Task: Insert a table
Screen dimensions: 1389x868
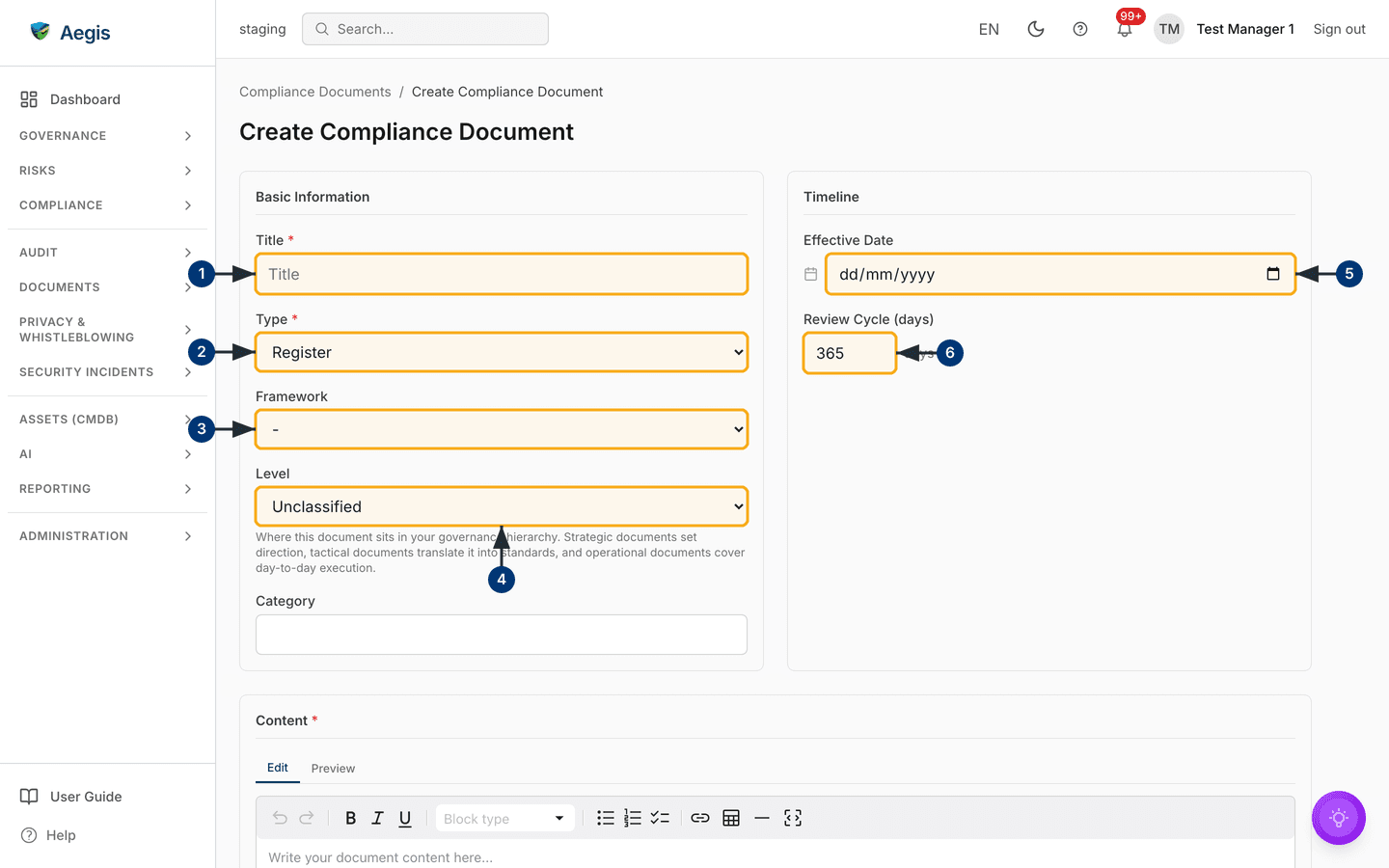Action: pyautogui.click(x=731, y=818)
